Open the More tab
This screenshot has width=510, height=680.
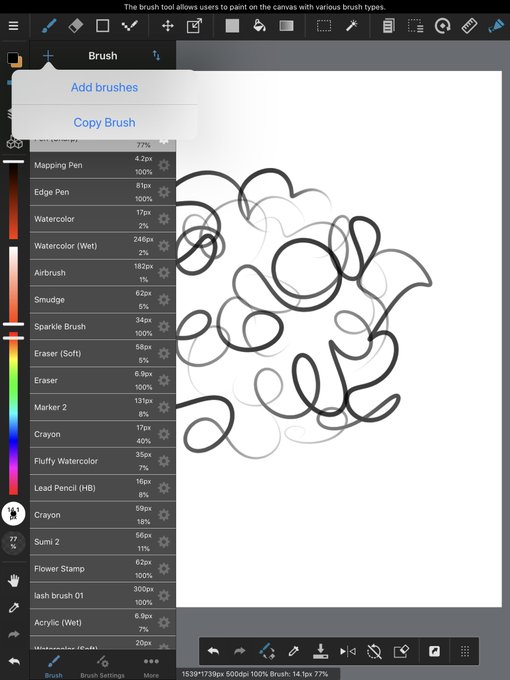151,666
